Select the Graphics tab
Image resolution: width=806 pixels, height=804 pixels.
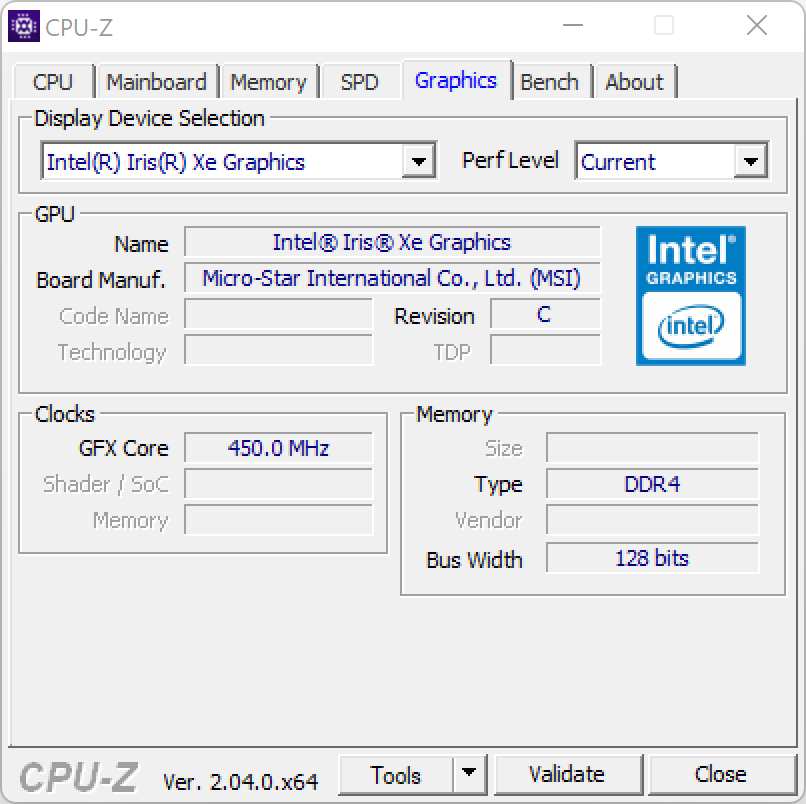click(456, 80)
